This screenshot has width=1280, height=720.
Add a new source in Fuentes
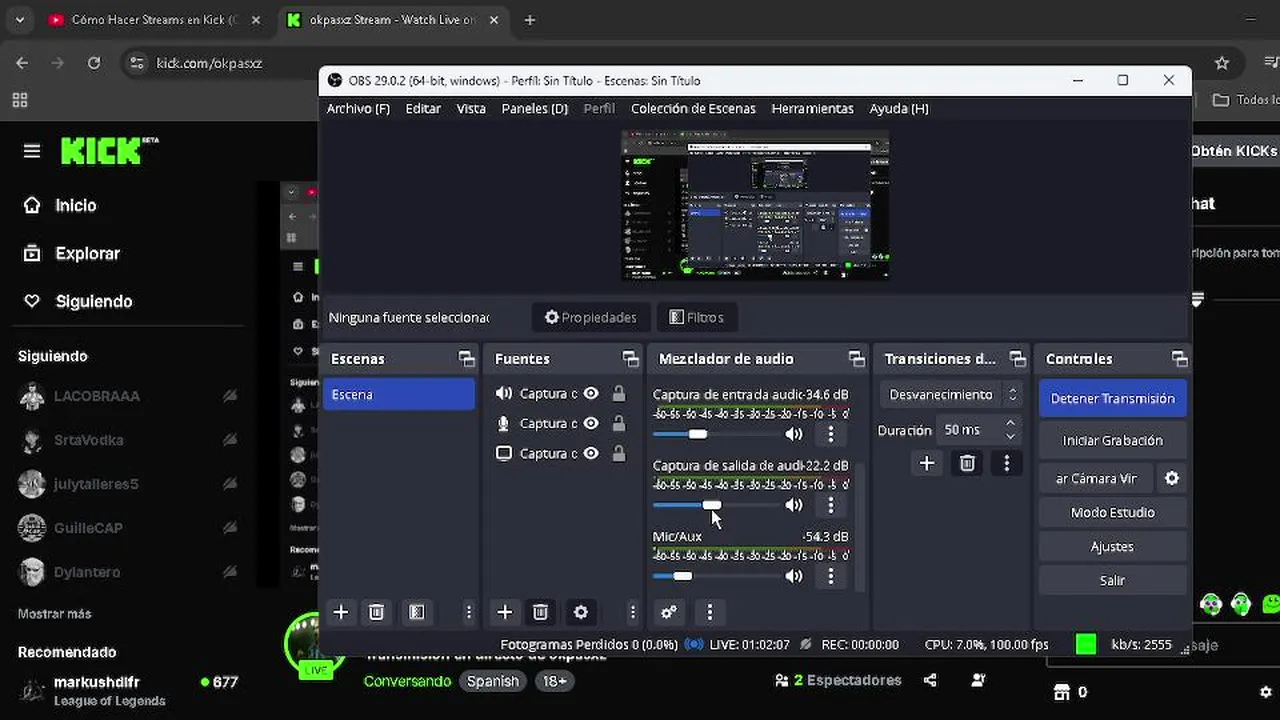505,612
